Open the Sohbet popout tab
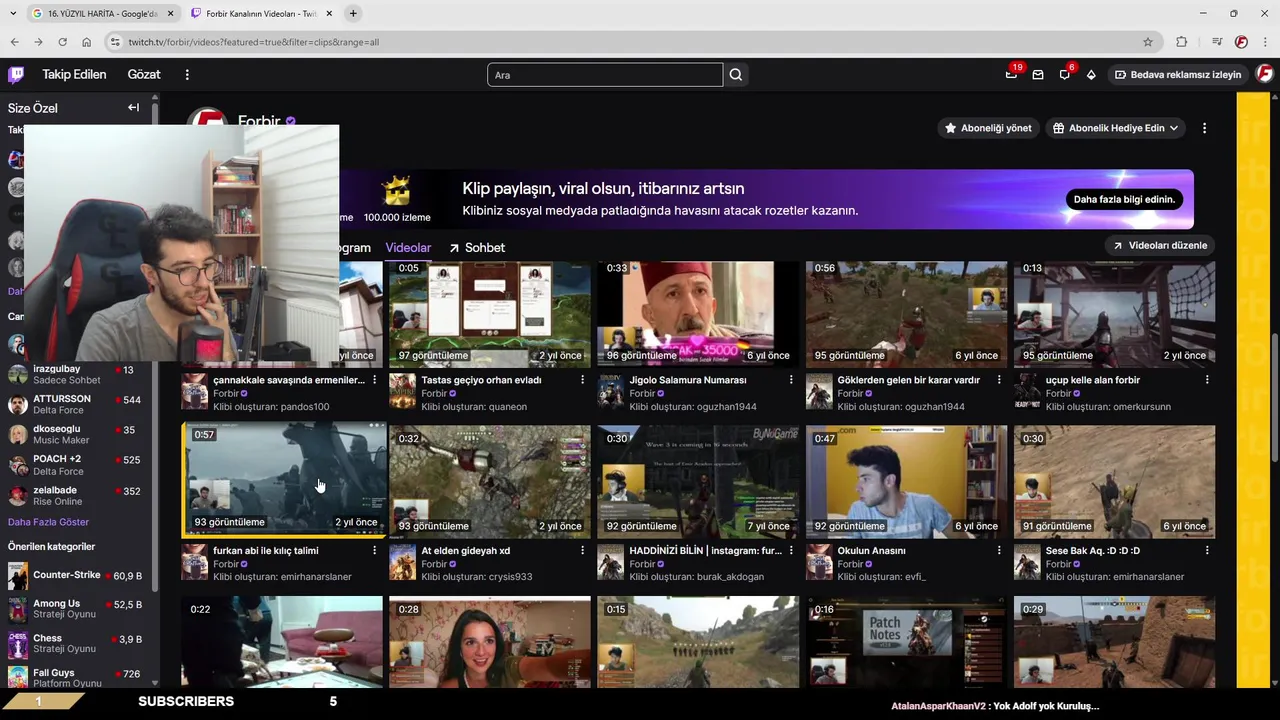The width and height of the screenshot is (1280, 720). coord(477,248)
